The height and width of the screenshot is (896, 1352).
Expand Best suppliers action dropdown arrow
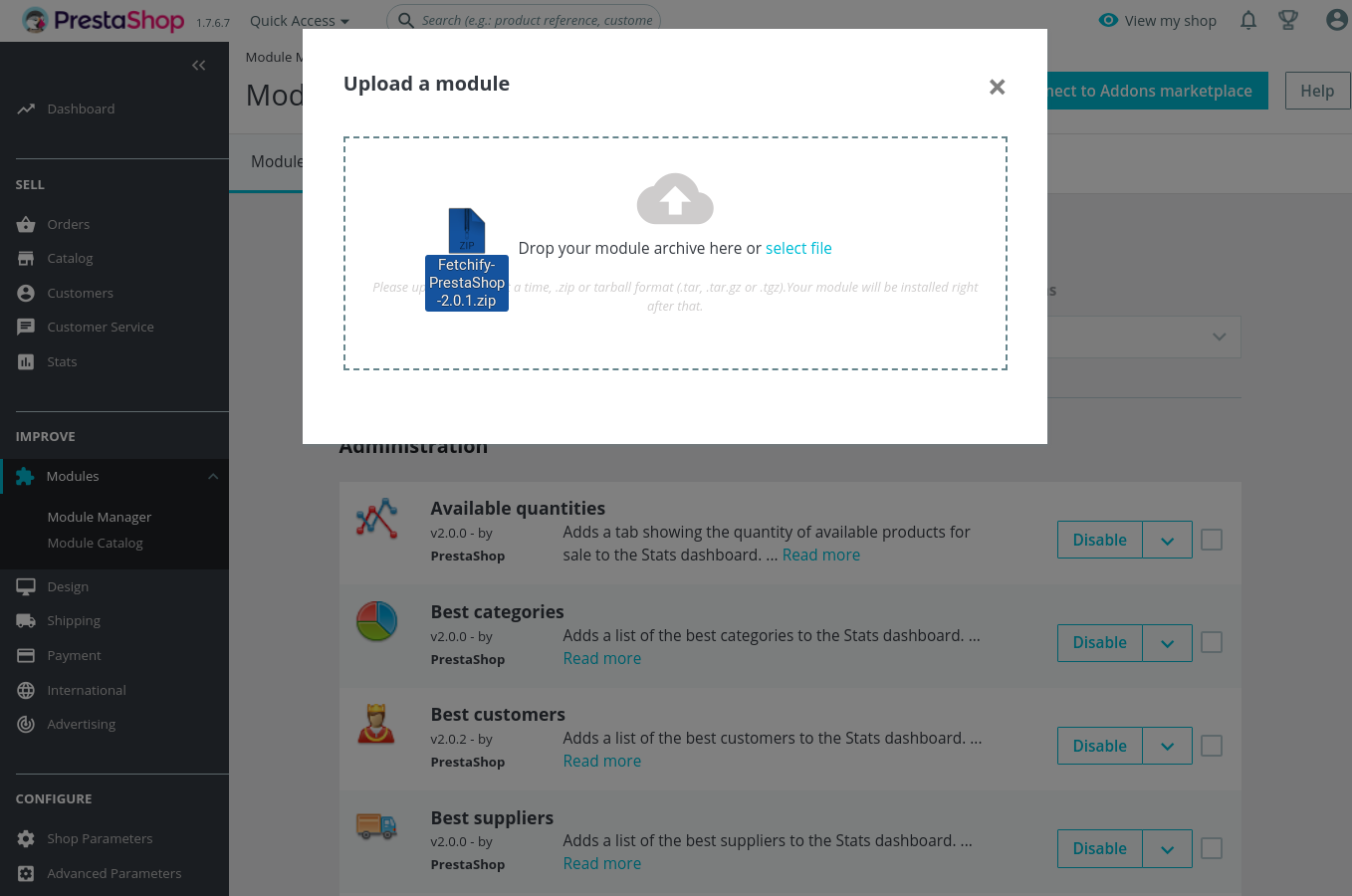point(1168,849)
